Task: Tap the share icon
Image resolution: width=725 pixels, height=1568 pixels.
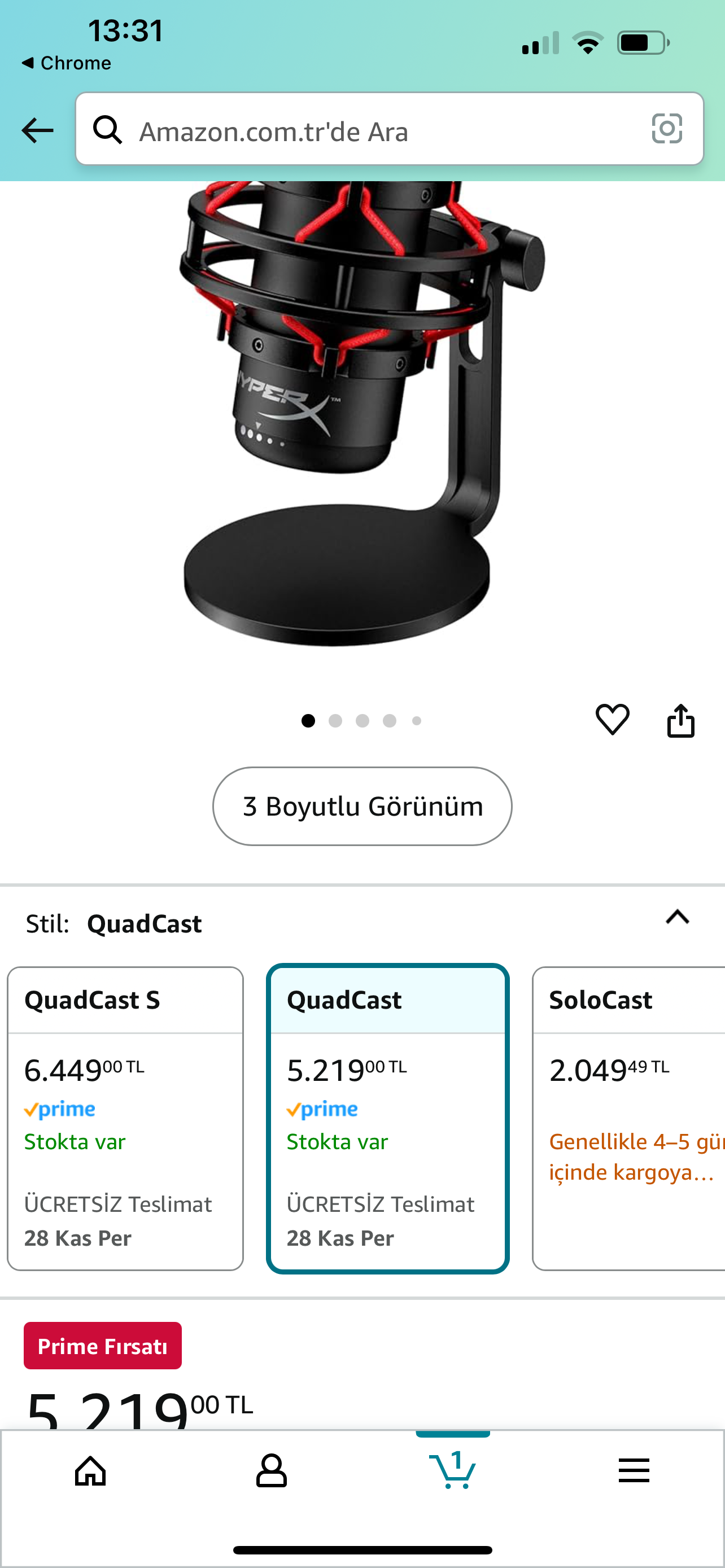Action: (x=680, y=720)
